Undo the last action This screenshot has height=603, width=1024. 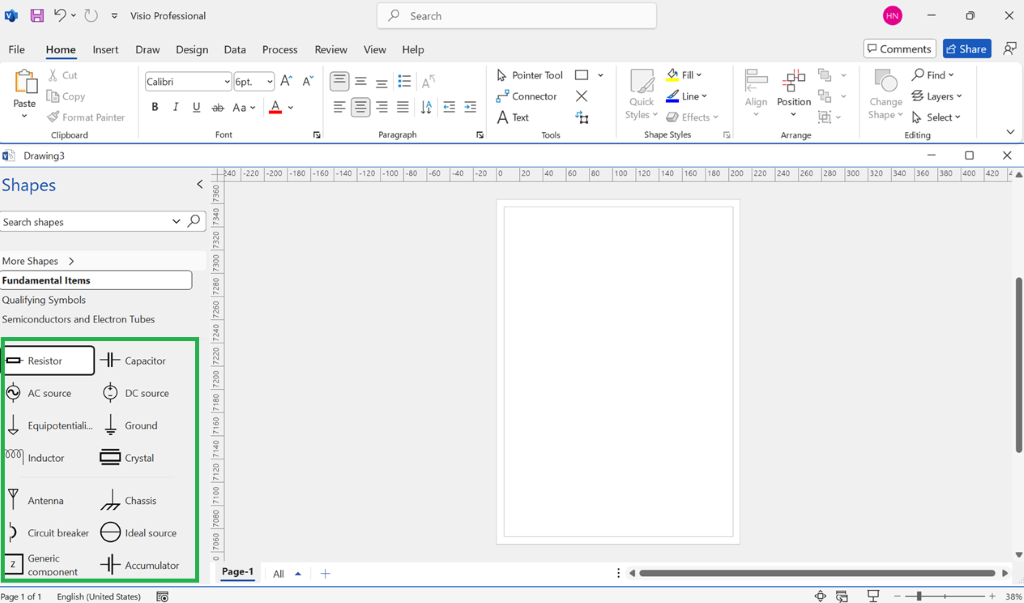(x=59, y=16)
